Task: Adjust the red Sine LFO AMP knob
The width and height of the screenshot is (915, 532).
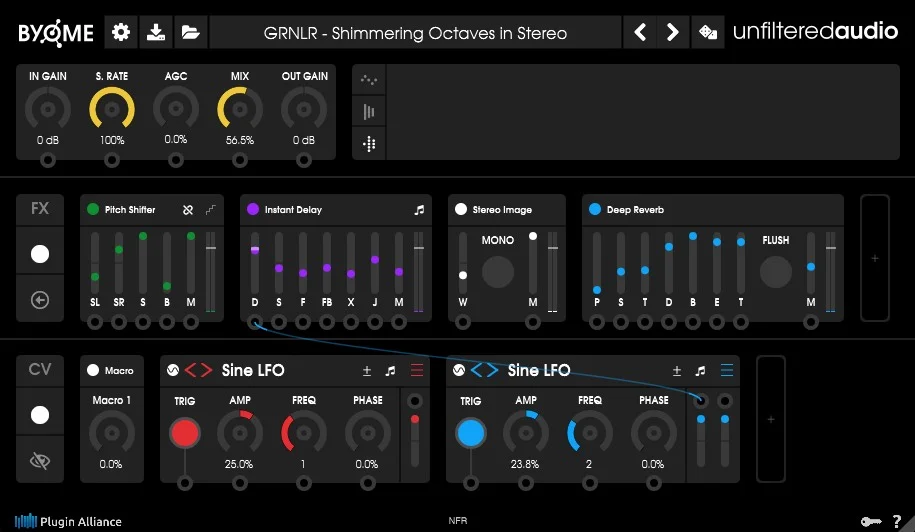Action: 240,433
